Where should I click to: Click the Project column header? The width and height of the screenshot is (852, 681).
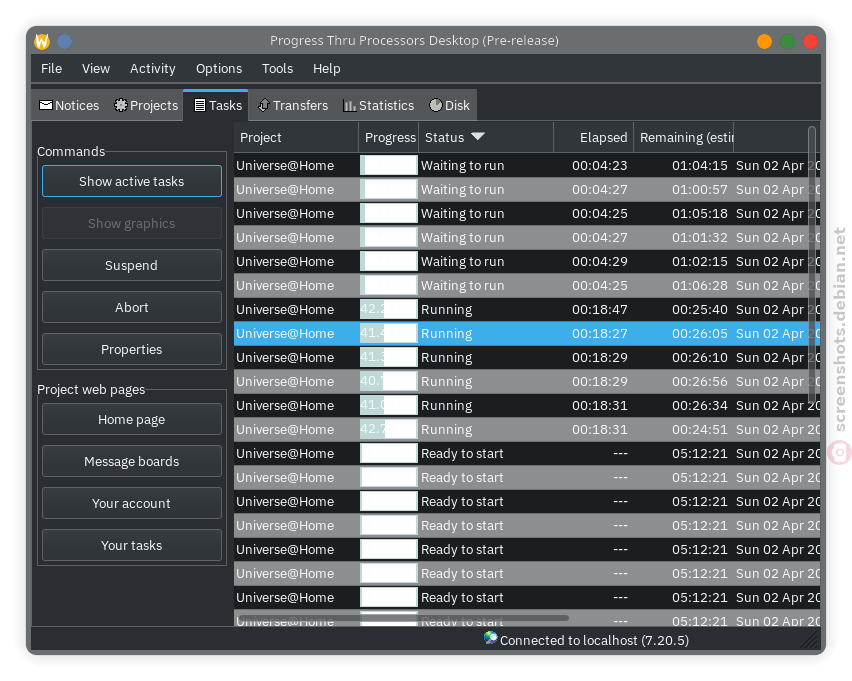296,138
